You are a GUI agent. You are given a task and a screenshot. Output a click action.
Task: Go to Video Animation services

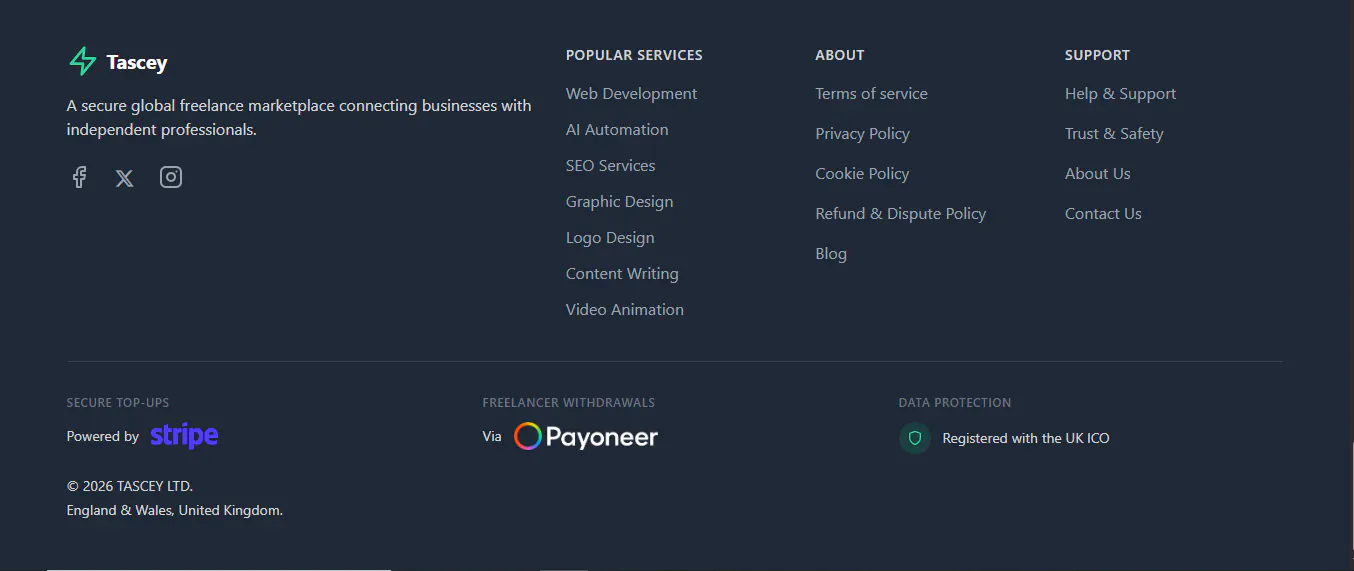coord(625,310)
